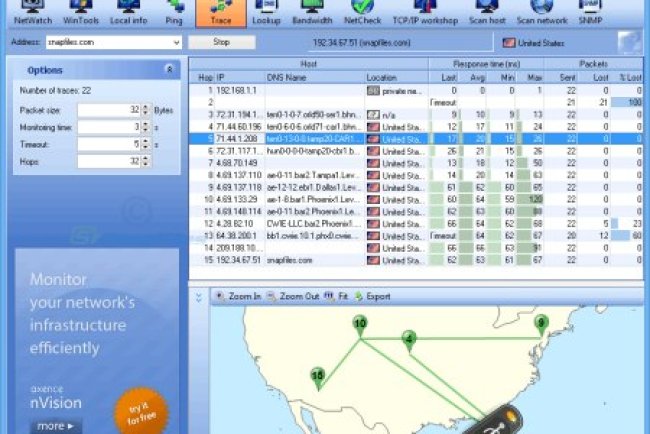Open the TCP/IP workshop tool

coord(426,12)
